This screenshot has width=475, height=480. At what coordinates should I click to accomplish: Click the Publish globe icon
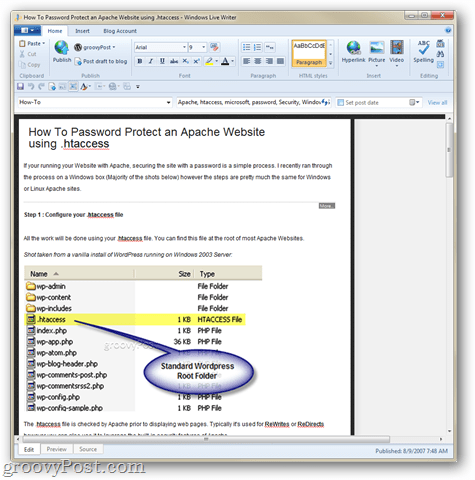coord(62,48)
